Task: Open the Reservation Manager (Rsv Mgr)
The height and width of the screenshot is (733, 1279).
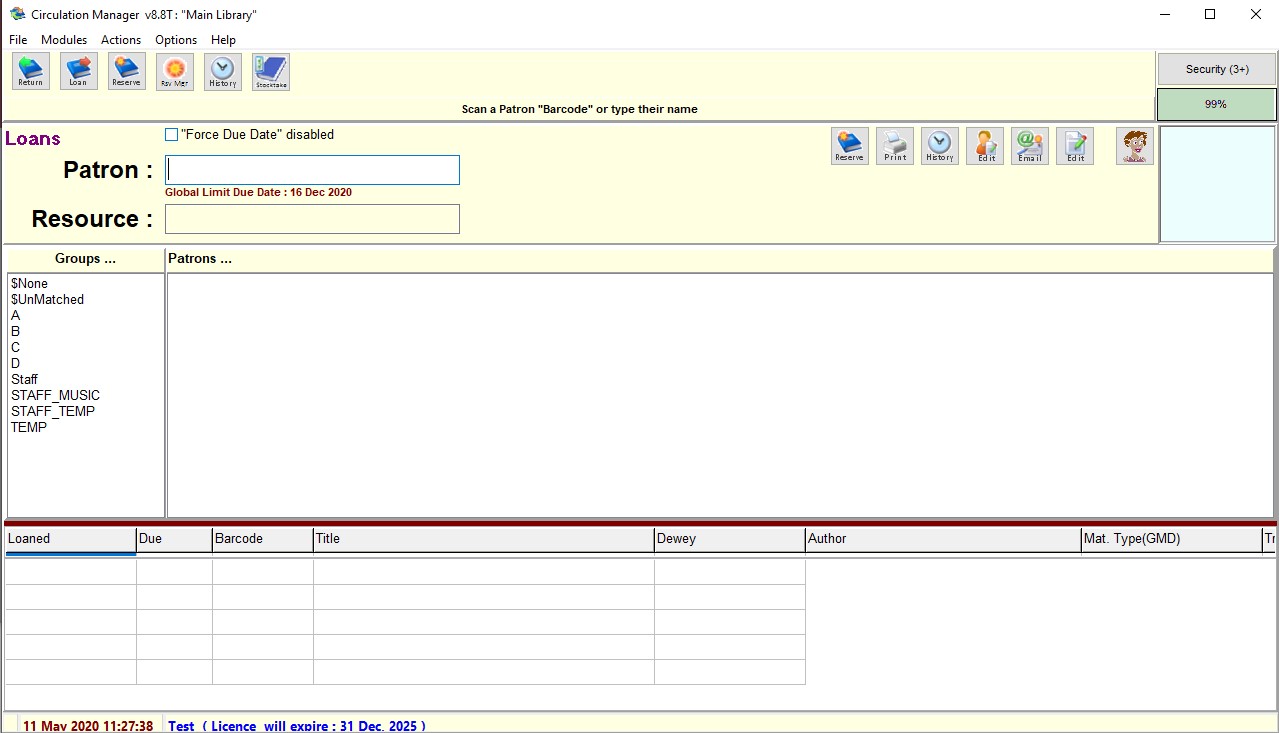Action: point(174,70)
